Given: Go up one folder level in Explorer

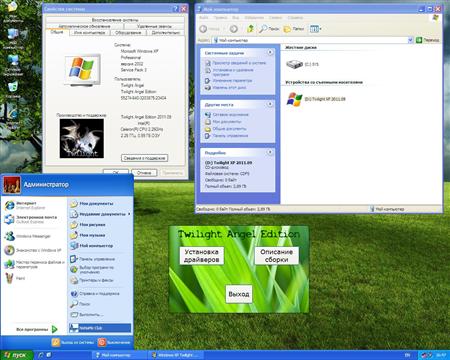Looking at the screenshot, I should (250, 29).
